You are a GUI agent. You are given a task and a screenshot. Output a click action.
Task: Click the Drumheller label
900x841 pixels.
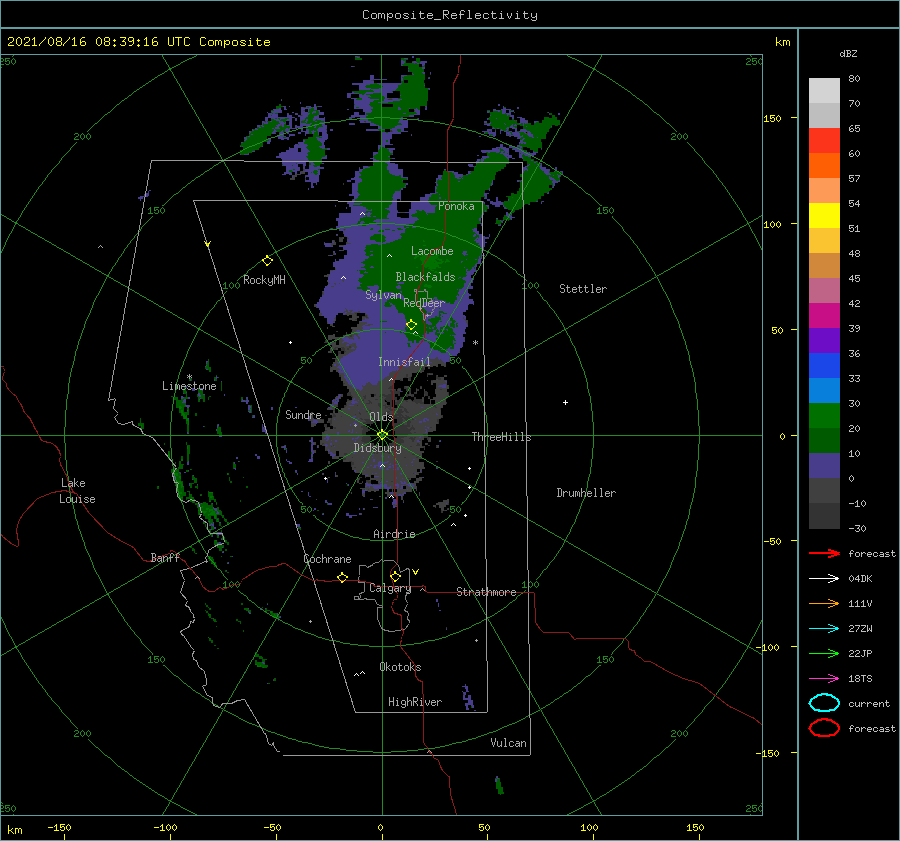tap(586, 493)
